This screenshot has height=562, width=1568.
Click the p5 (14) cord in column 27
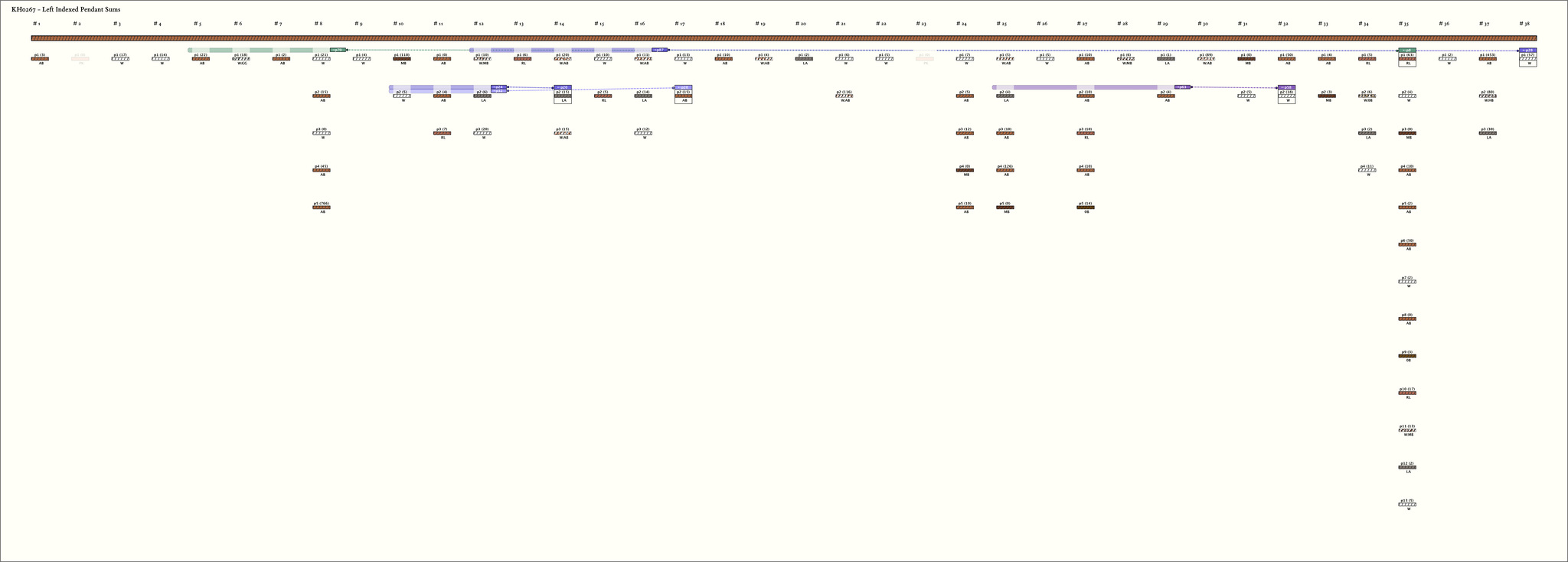[1086, 207]
